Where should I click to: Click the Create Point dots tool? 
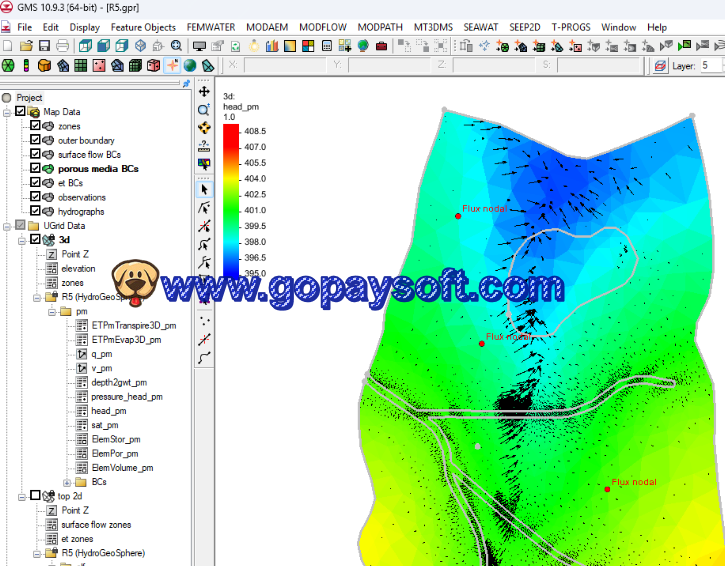(x=204, y=320)
